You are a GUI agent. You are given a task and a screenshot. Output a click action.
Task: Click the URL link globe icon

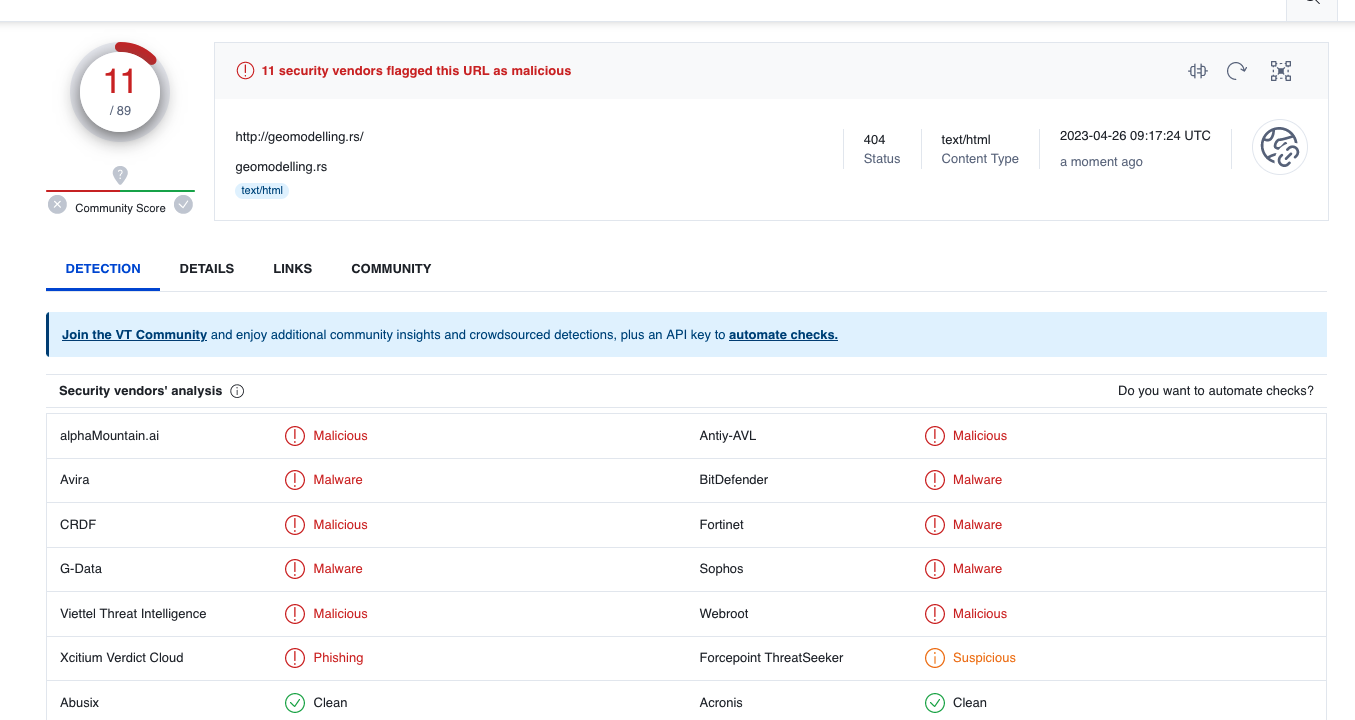click(1280, 147)
